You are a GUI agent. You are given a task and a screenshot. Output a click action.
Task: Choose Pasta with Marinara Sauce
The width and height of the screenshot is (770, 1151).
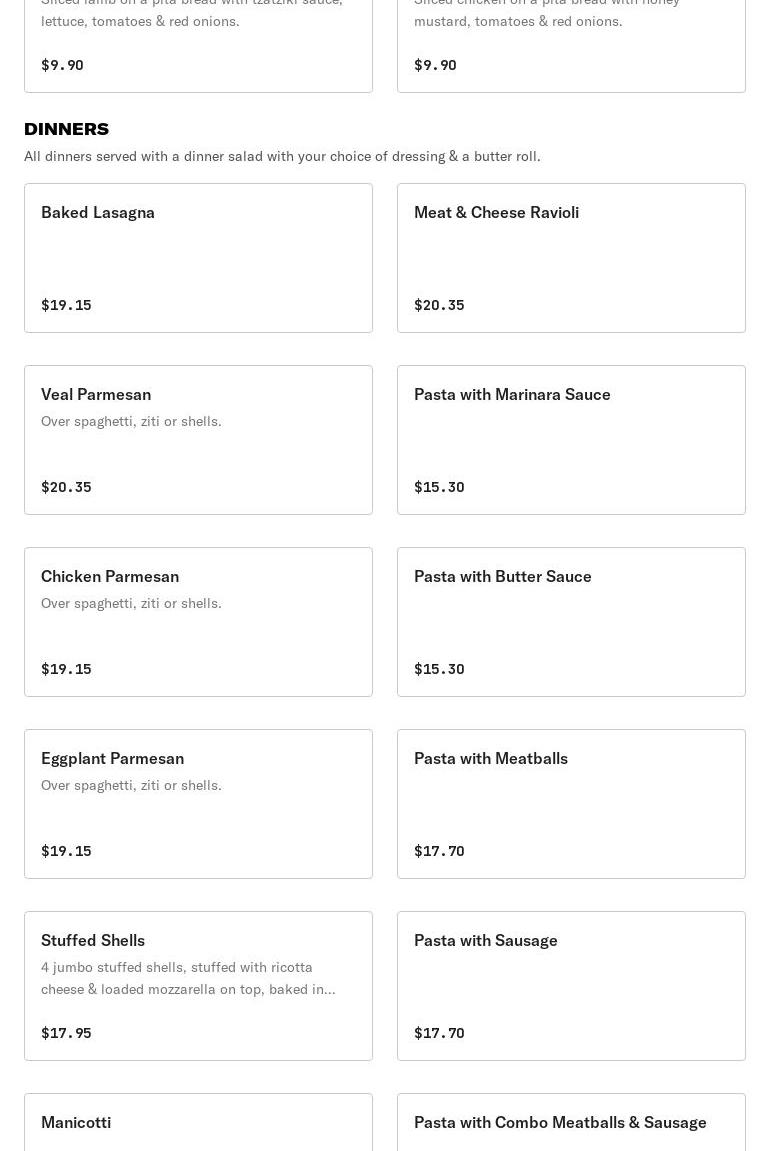click(571, 439)
